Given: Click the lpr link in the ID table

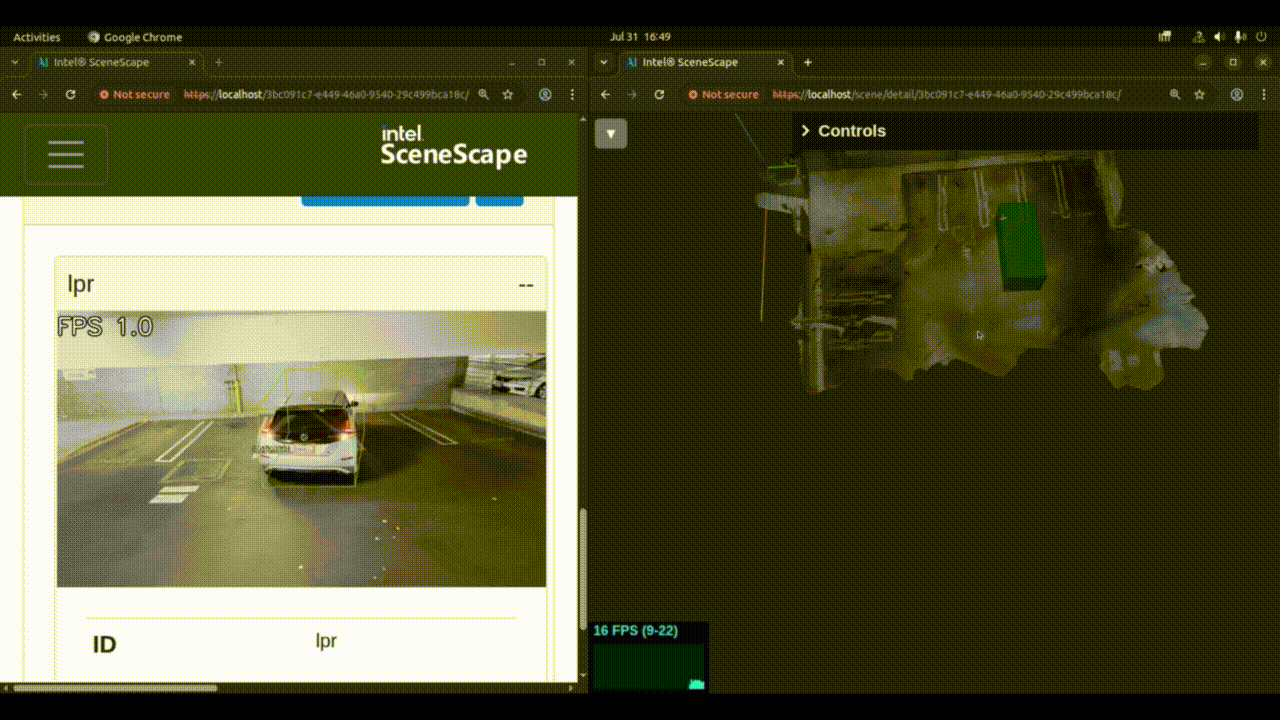Looking at the screenshot, I should (327, 640).
